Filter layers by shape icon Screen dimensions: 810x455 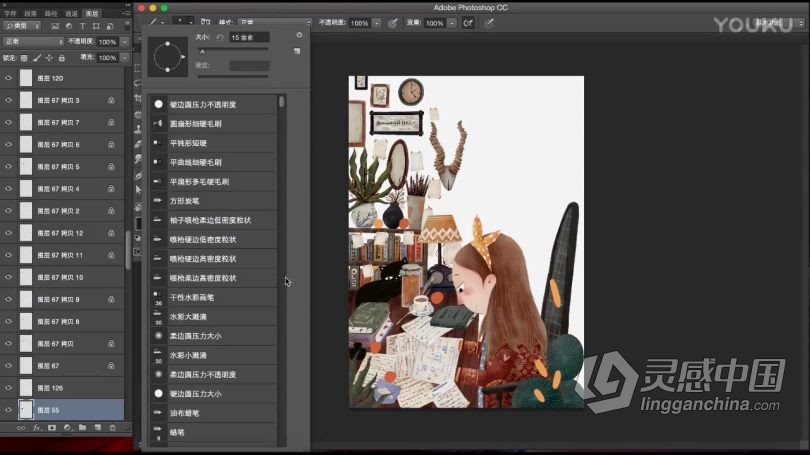tap(96, 26)
